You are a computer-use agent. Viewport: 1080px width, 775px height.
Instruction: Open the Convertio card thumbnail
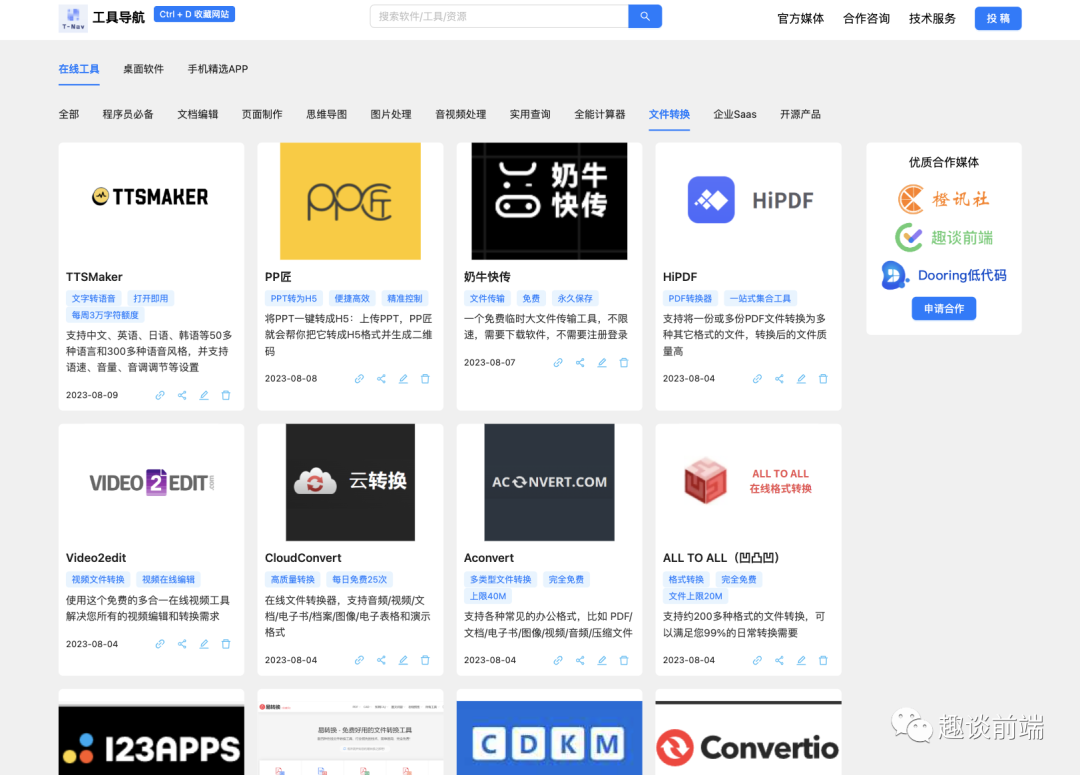pyautogui.click(x=749, y=738)
